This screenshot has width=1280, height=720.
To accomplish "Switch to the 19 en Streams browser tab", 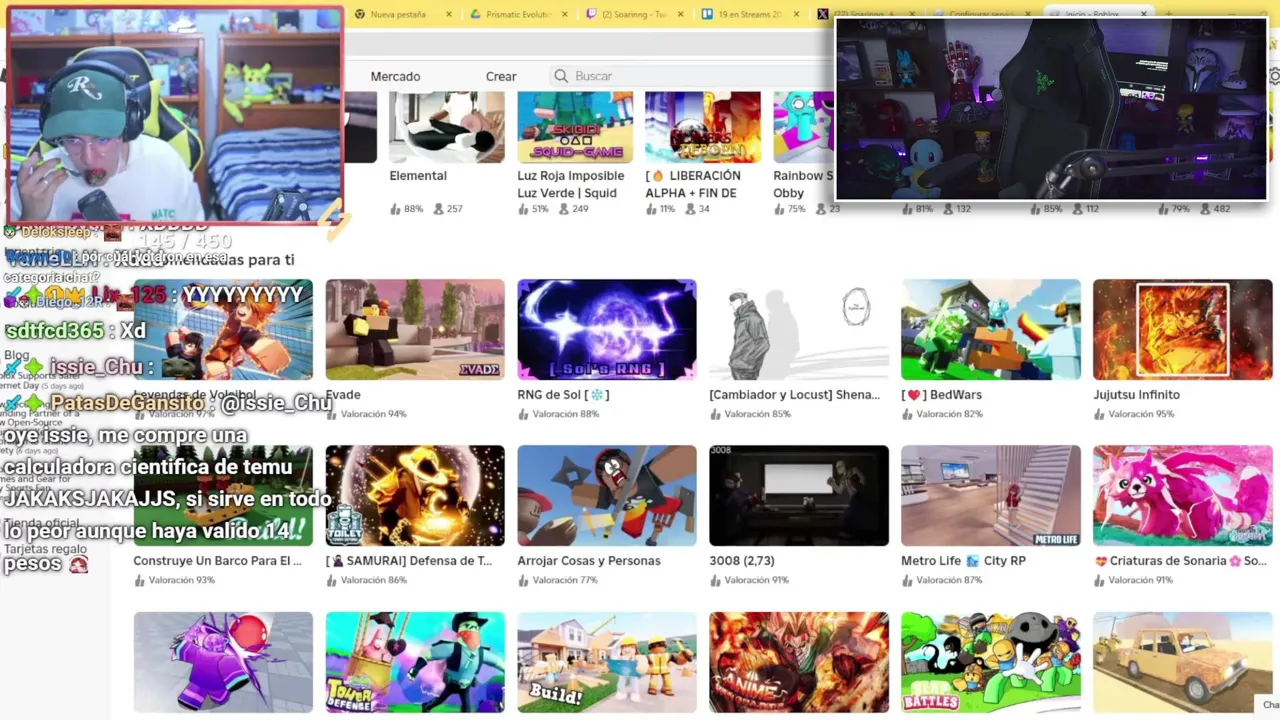I will (750, 14).
